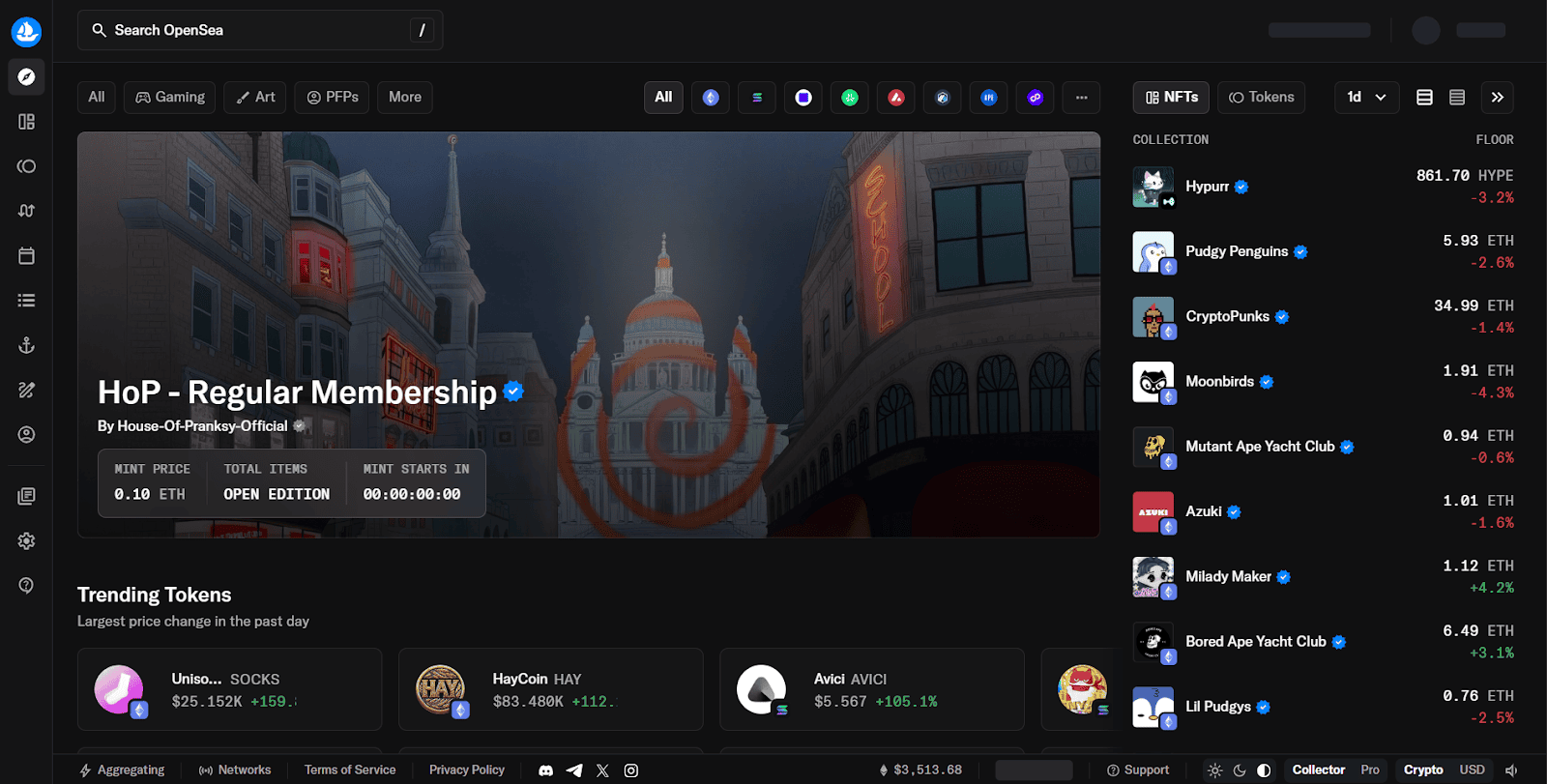Open the Moonbirds collection row
The height and width of the screenshot is (784, 1547).
1324,382
